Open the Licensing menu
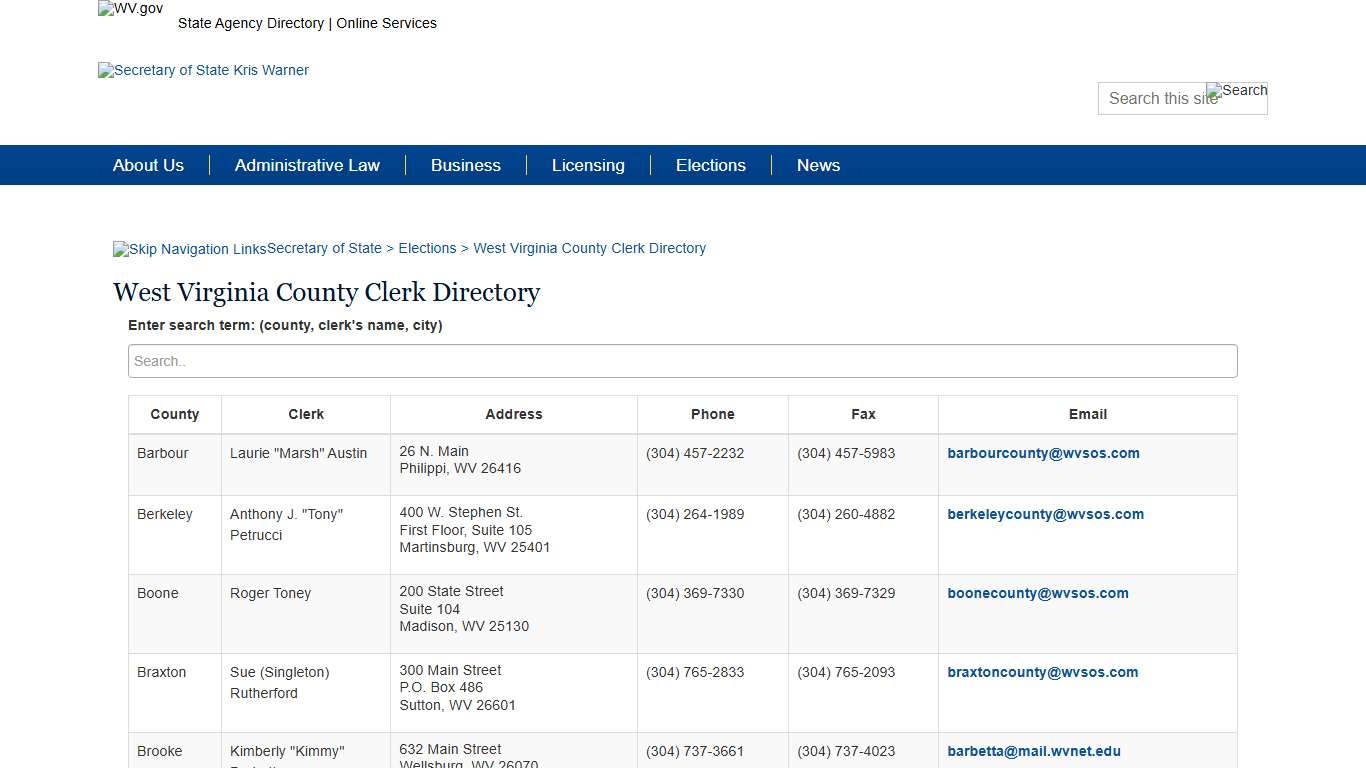Image resolution: width=1366 pixels, height=768 pixels. click(588, 165)
